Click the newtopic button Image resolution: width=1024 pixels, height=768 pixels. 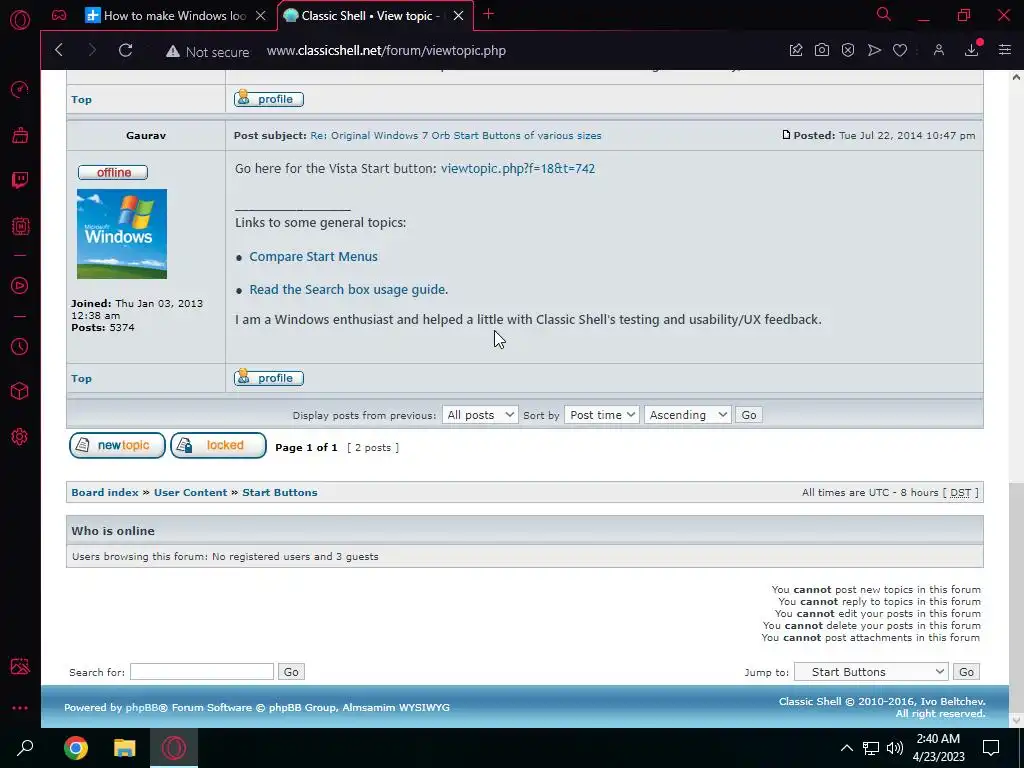(118, 445)
